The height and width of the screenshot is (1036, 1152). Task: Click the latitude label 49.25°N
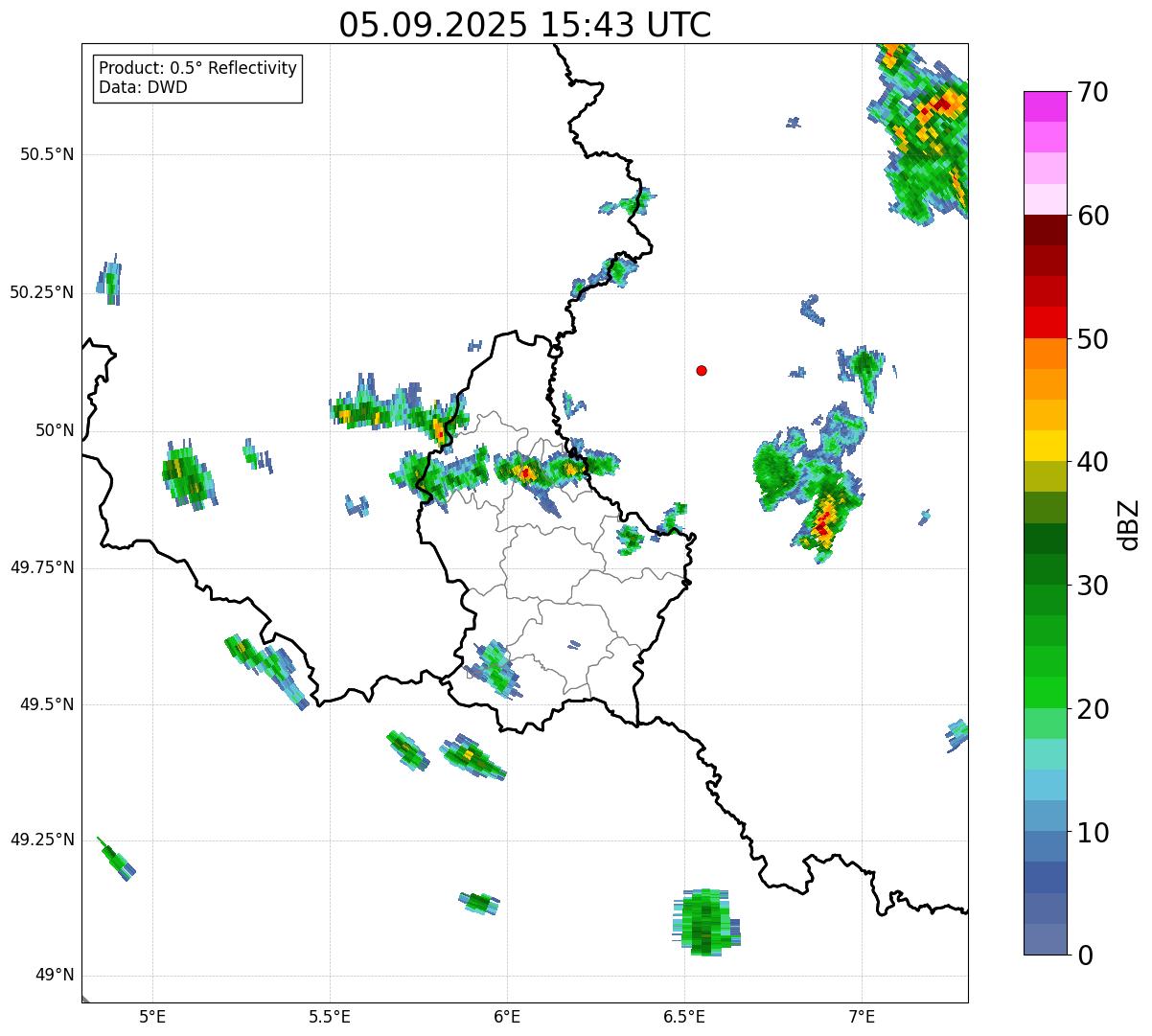tap(42, 840)
